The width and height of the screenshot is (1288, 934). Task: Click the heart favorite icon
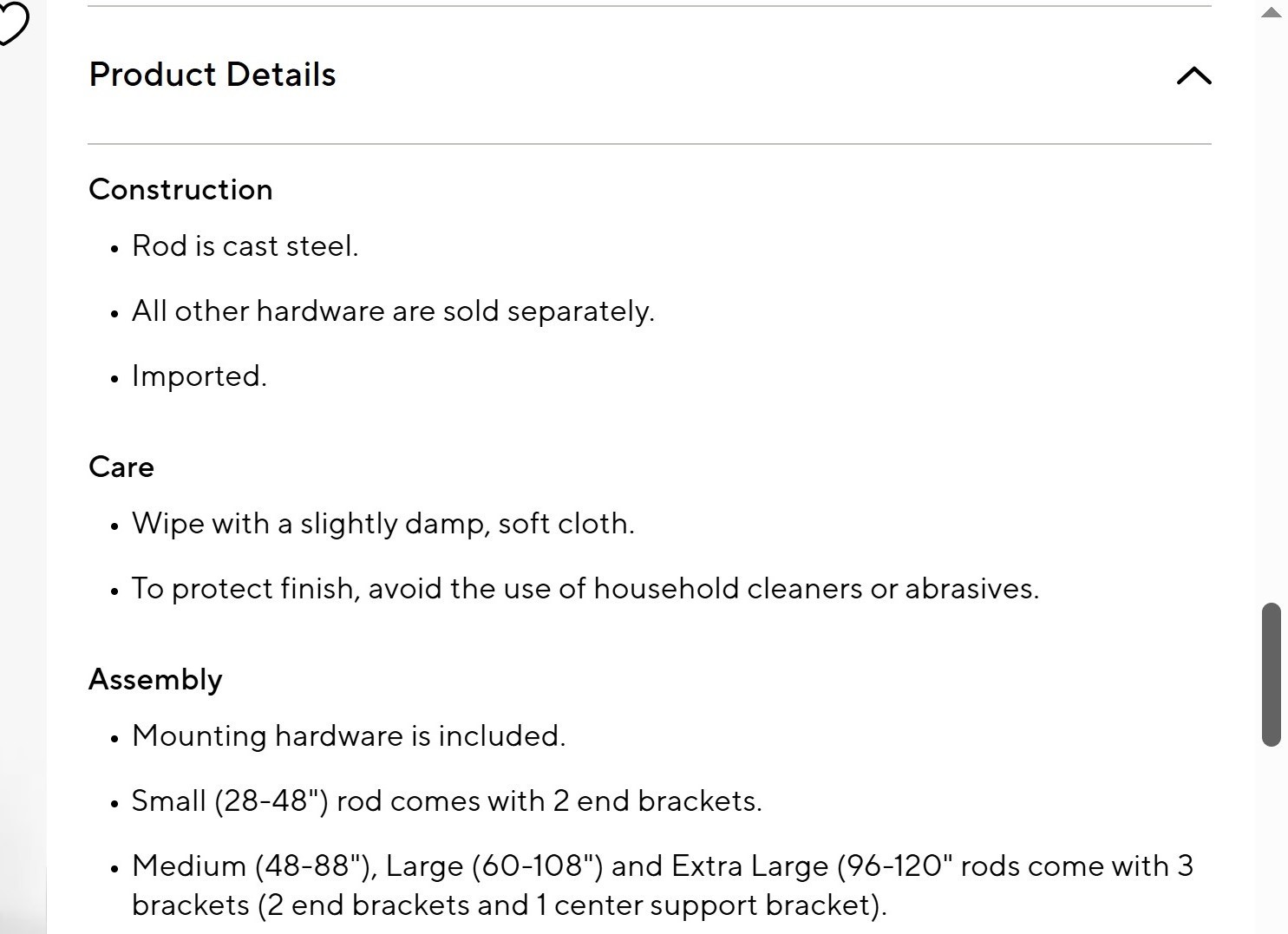[10, 22]
